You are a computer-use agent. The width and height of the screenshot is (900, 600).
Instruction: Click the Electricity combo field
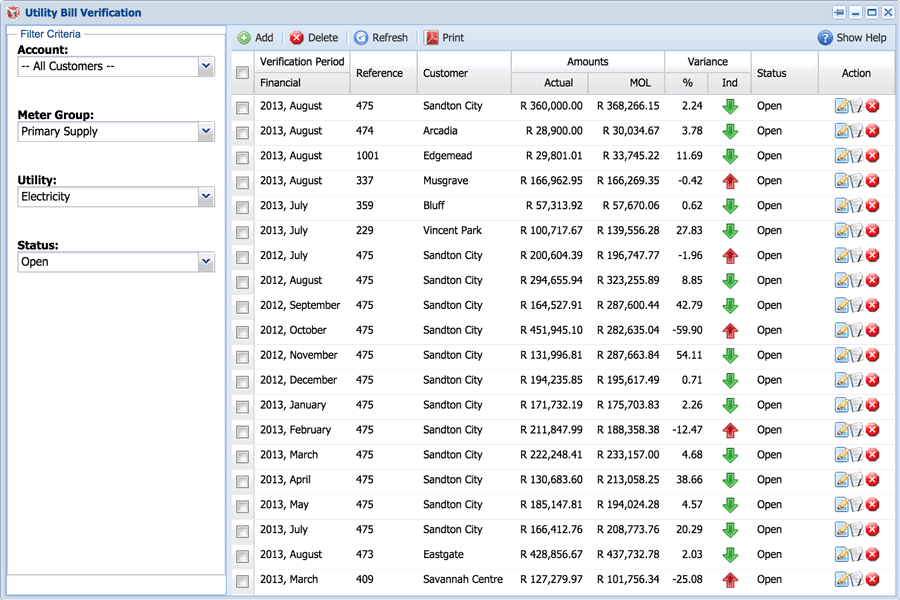(108, 196)
